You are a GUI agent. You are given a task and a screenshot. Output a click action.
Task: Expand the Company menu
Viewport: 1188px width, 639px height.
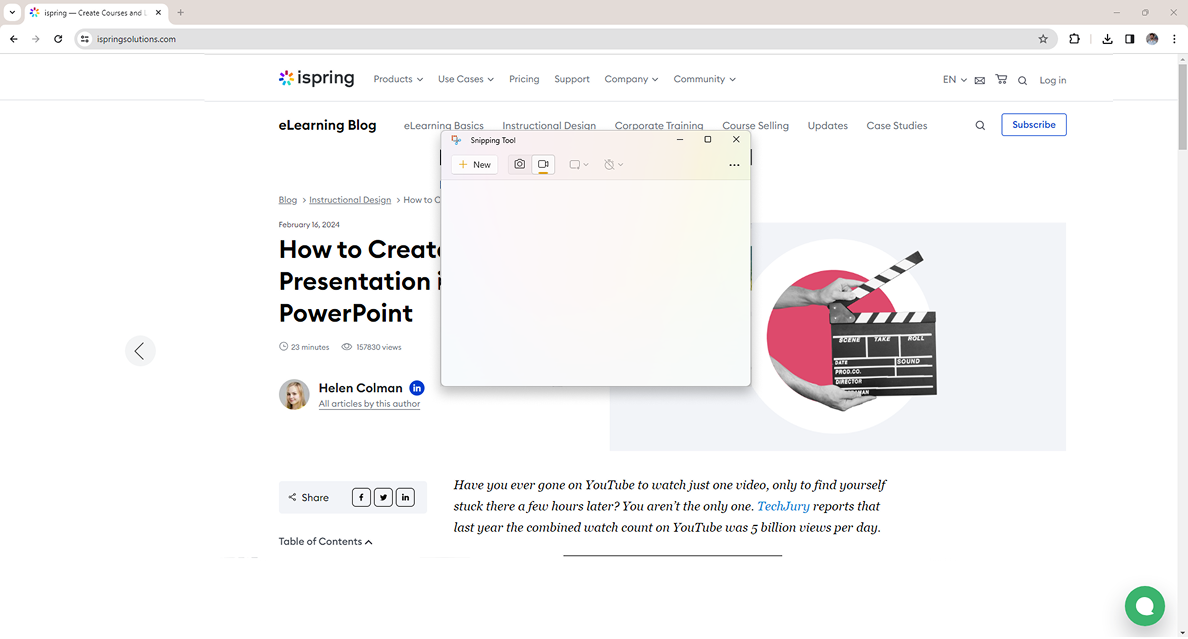point(631,79)
